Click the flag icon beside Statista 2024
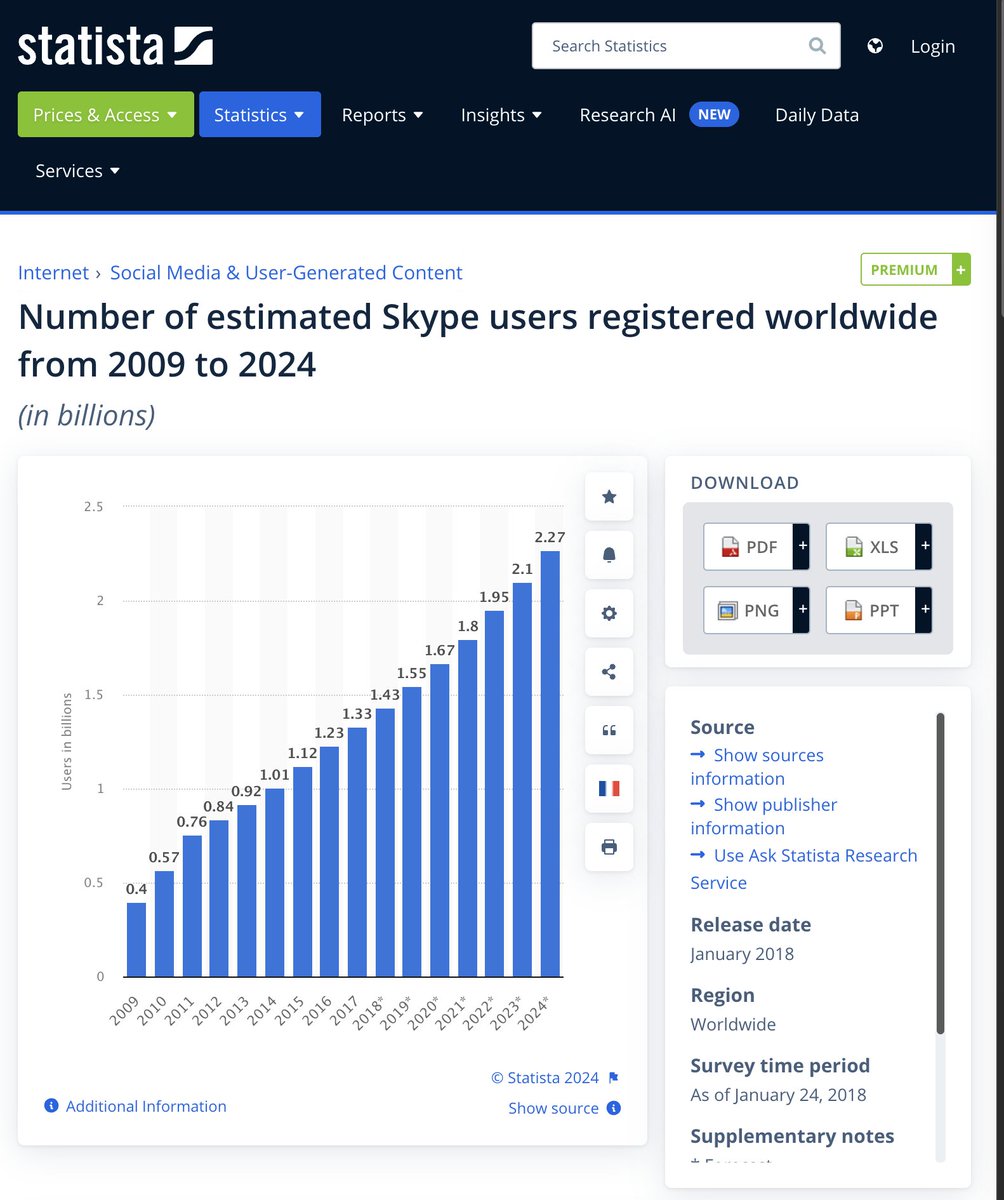Image resolution: width=1004 pixels, height=1200 pixels. click(x=614, y=1078)
